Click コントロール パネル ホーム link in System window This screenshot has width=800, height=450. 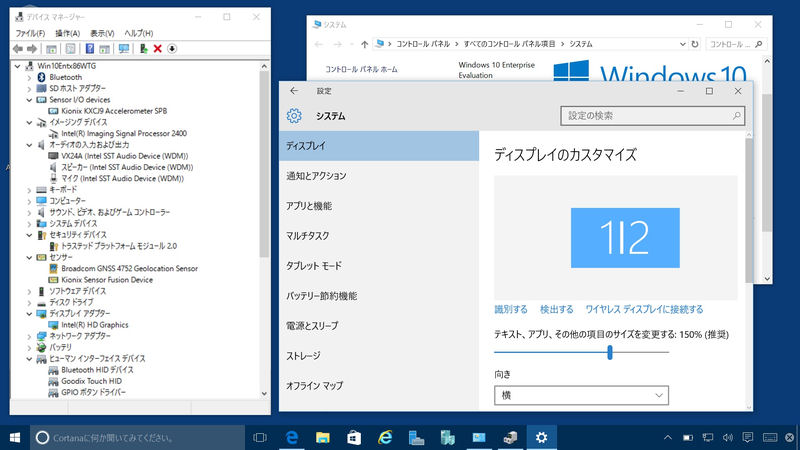[361, 69]
